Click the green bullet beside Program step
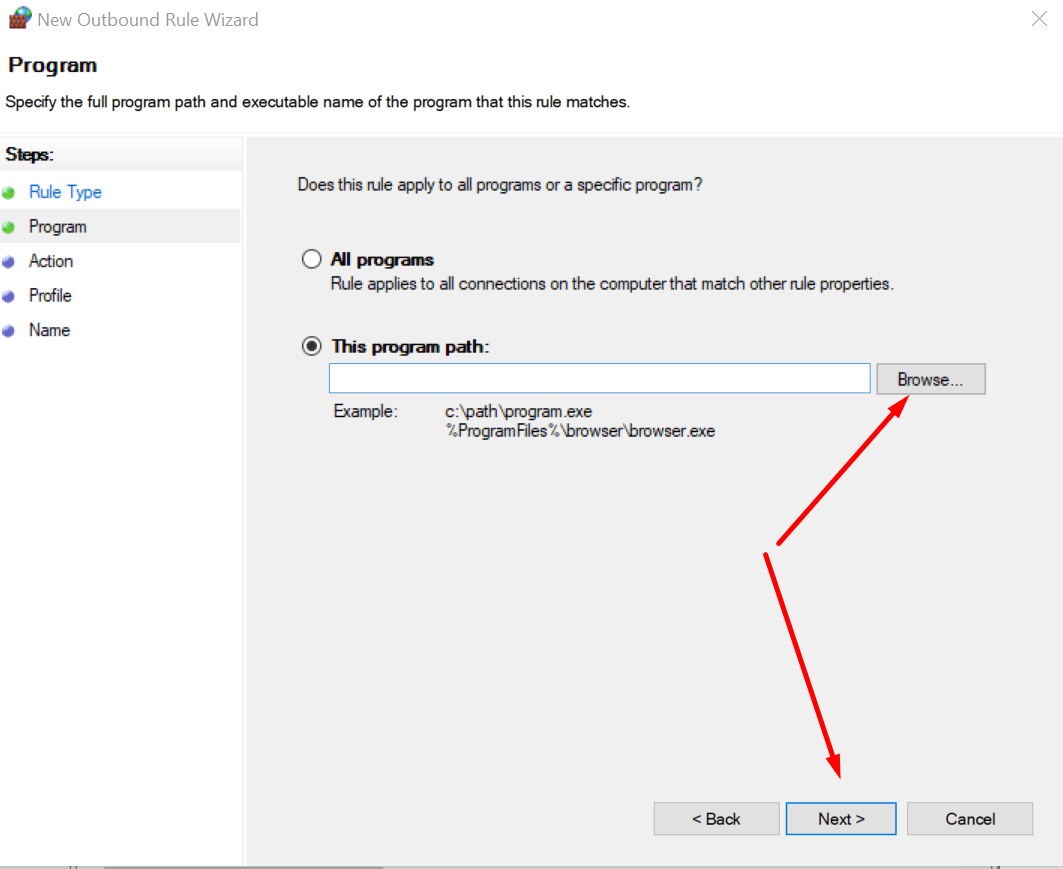1063x869 pixels. tap(9, 227)
